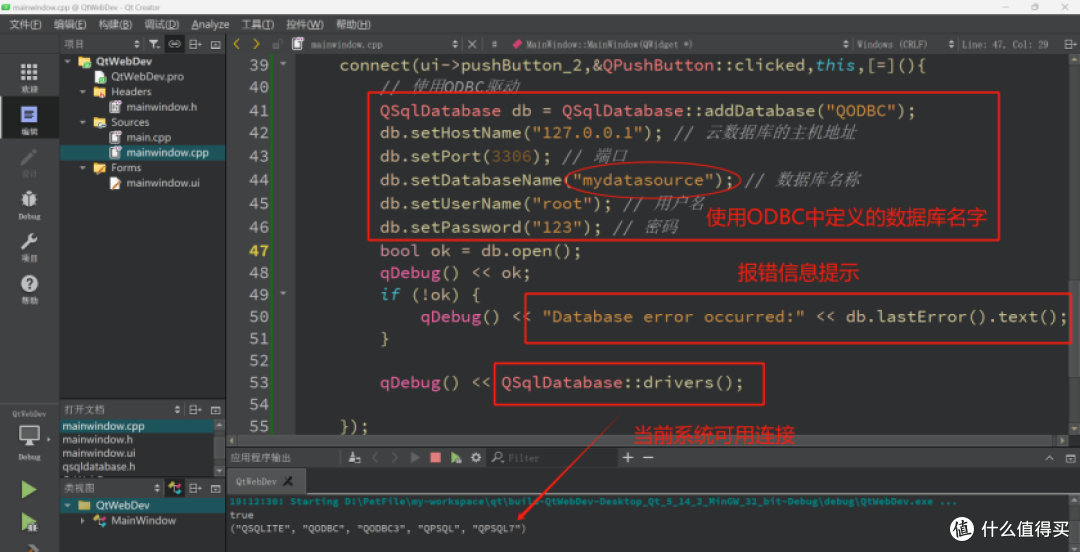The width and height of the screenshot is (1080, 552).
Task: Clear the application output with broom icon
Action: point(355,458)
